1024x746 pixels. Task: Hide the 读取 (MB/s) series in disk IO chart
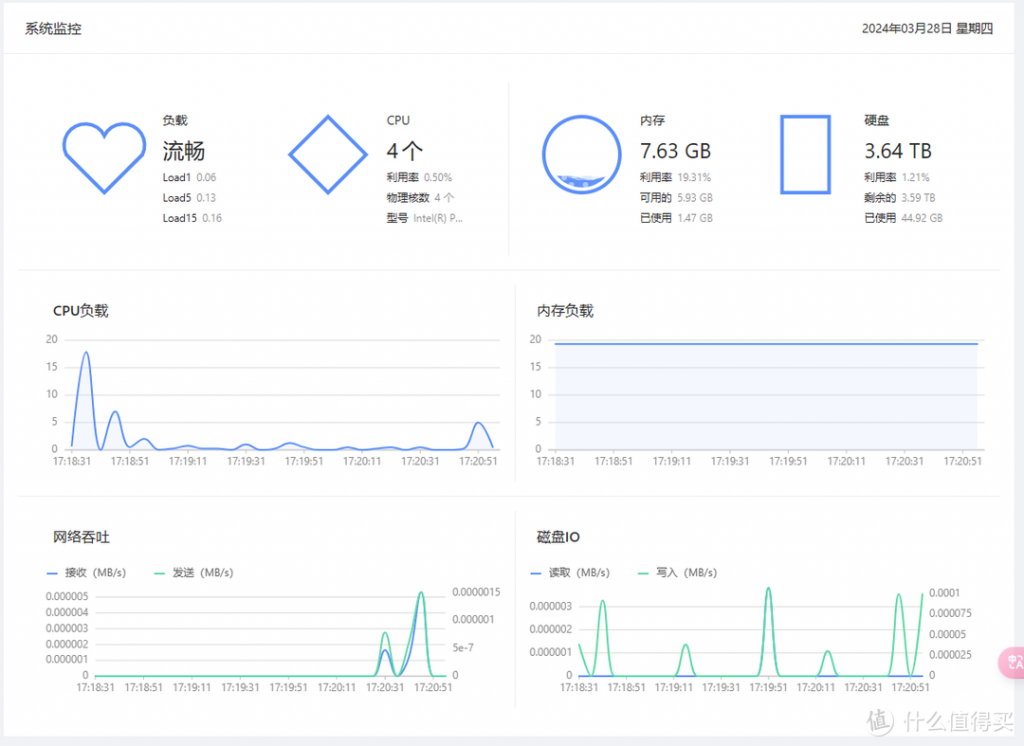pos(578,573)
